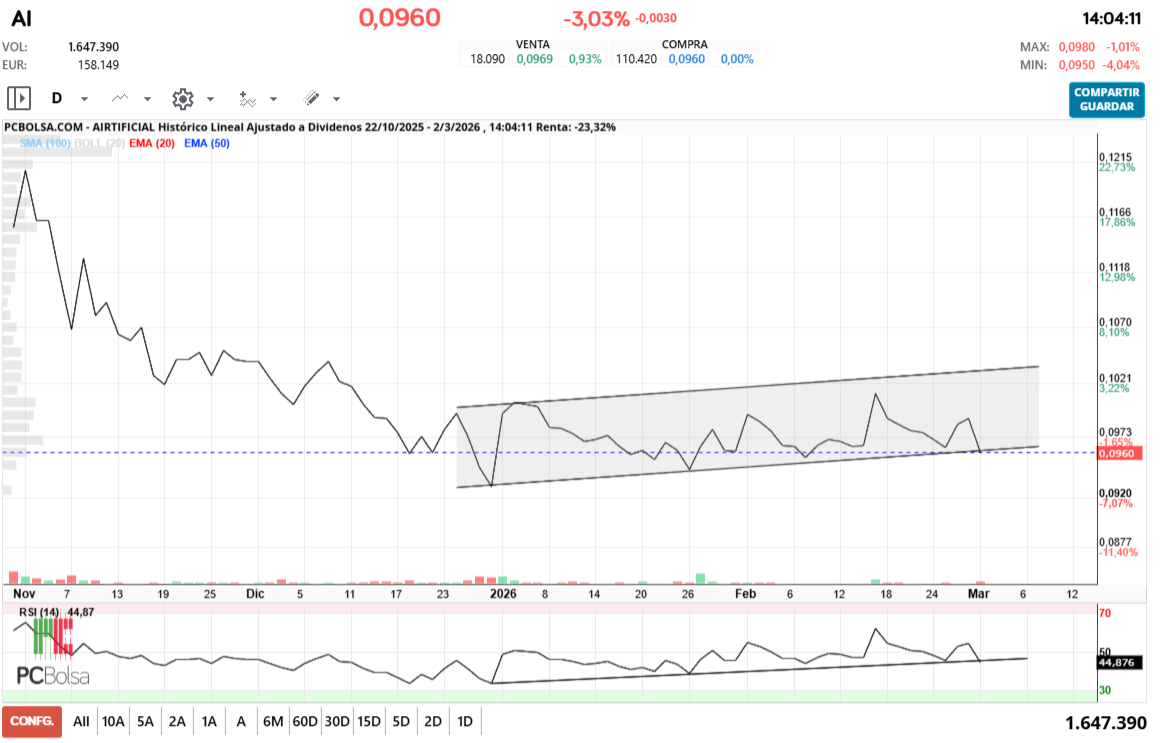Viewport: 1160px width, 743px height.
Task: Select the pencil drawing tool
Action: click(311, 98)
